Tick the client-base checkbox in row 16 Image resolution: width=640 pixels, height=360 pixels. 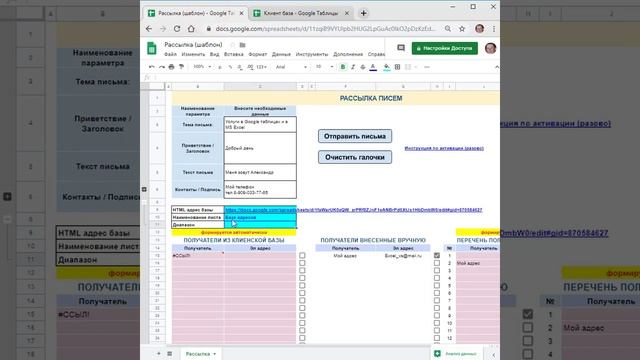click(x=302, y=263)
